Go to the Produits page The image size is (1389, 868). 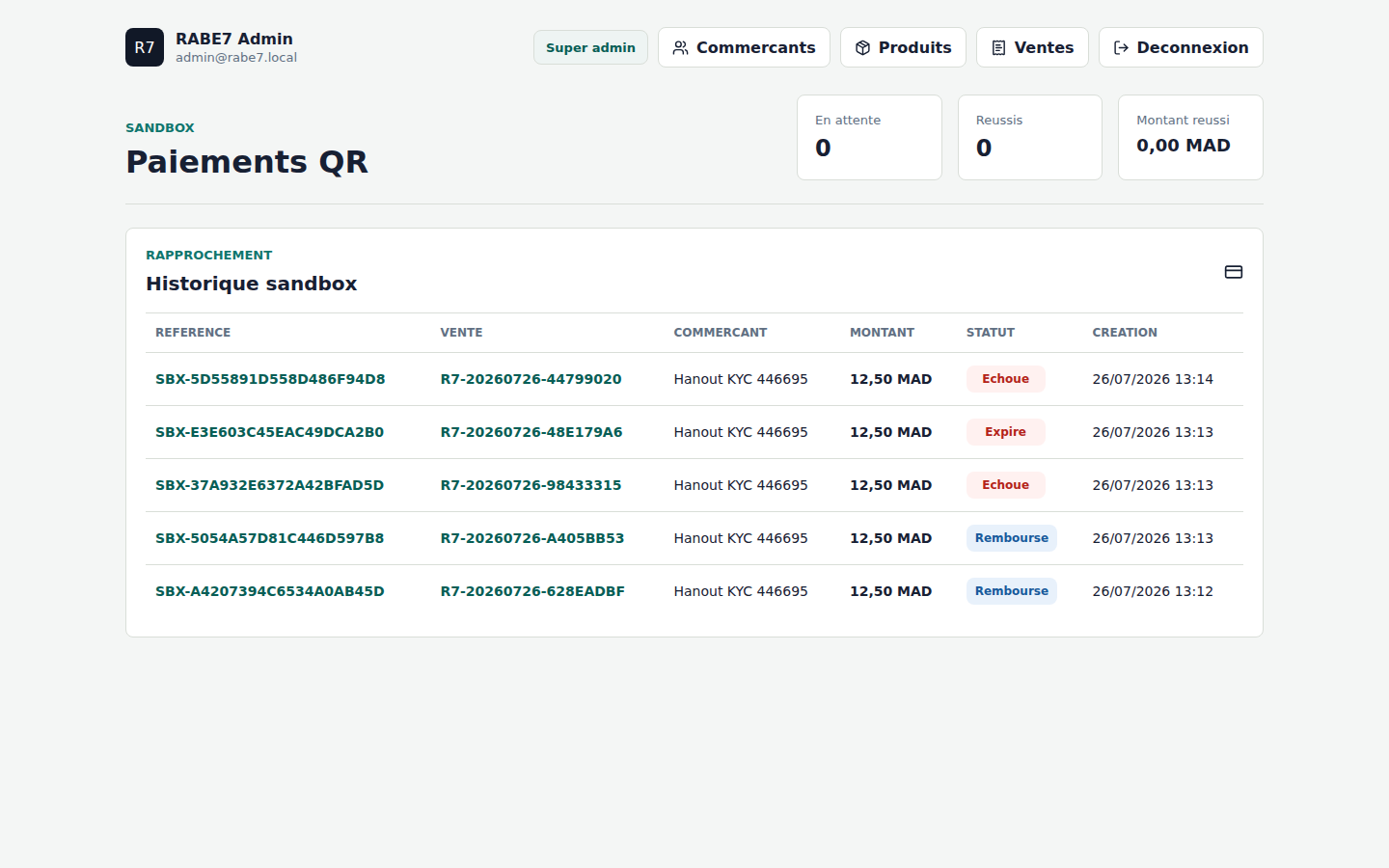point(903,47)
